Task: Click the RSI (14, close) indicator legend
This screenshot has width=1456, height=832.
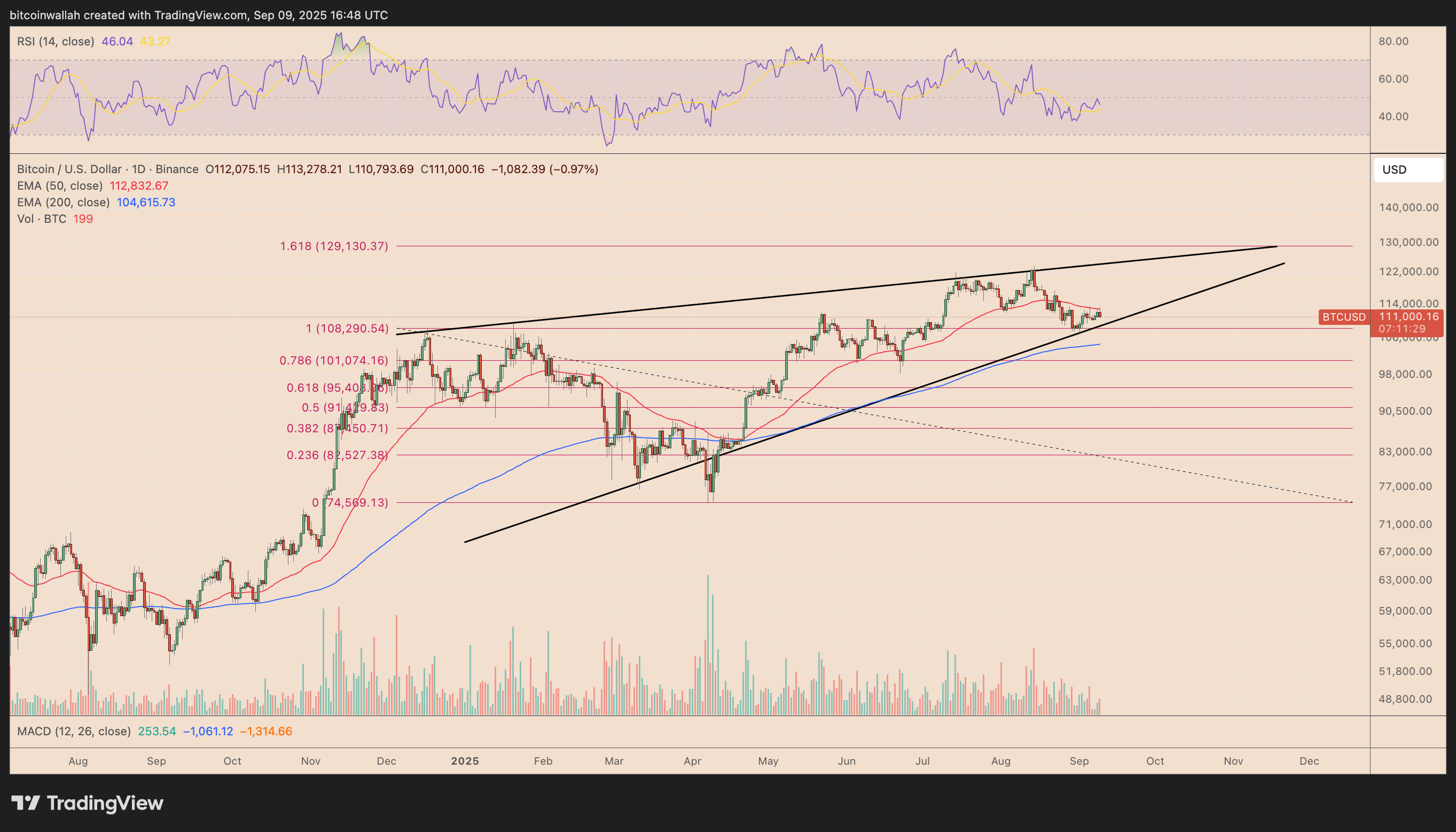Action: pyautogui.click(x=56, y=41)
